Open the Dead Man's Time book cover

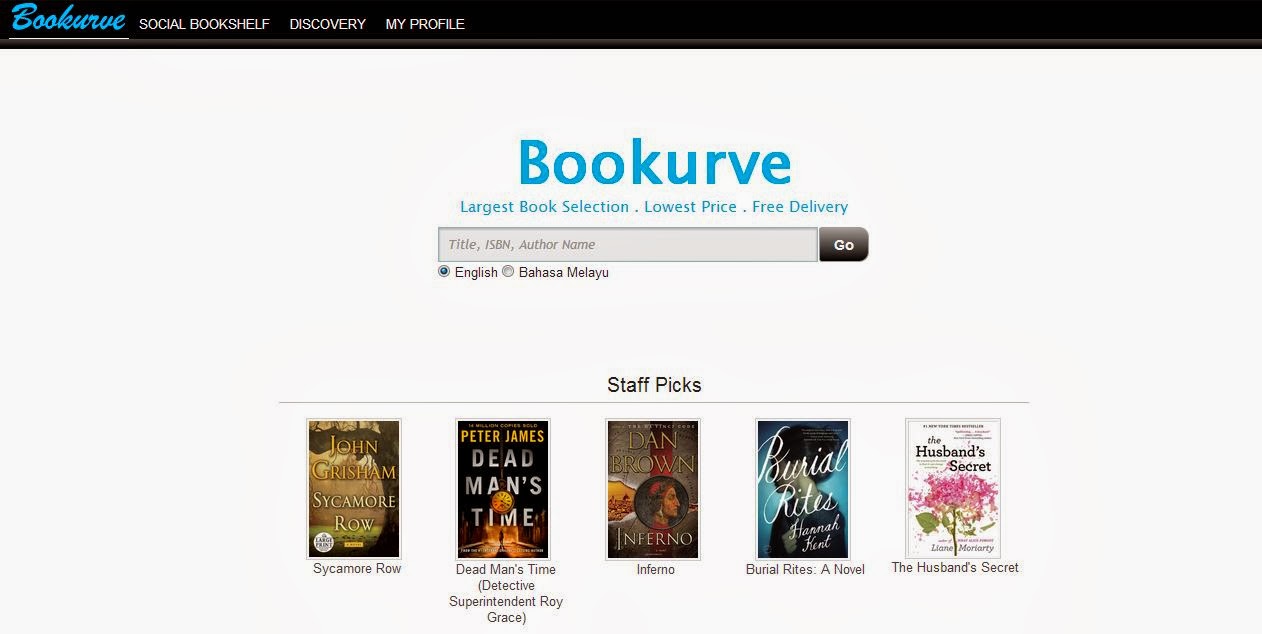503,489
